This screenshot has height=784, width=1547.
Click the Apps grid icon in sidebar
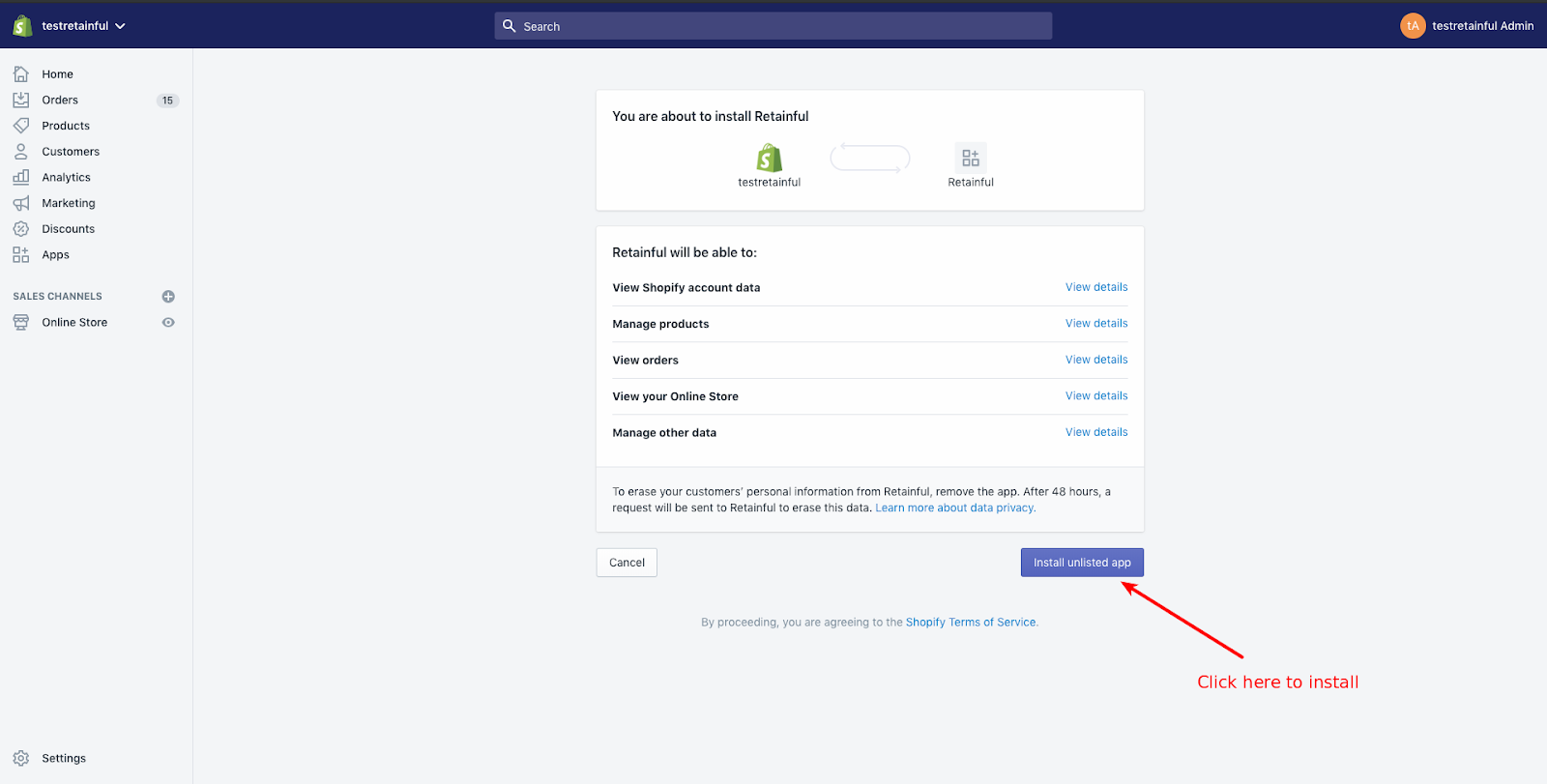click(21, 254)
